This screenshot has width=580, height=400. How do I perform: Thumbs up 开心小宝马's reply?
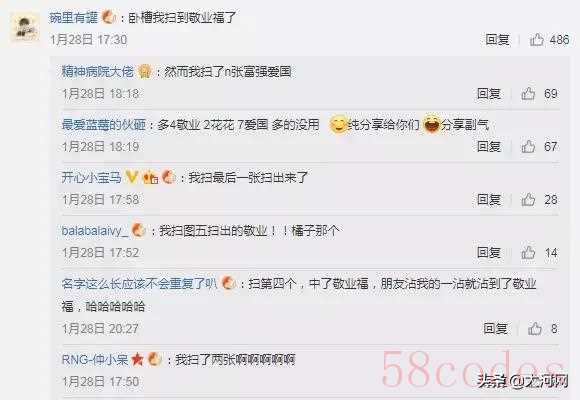point(528,200)
